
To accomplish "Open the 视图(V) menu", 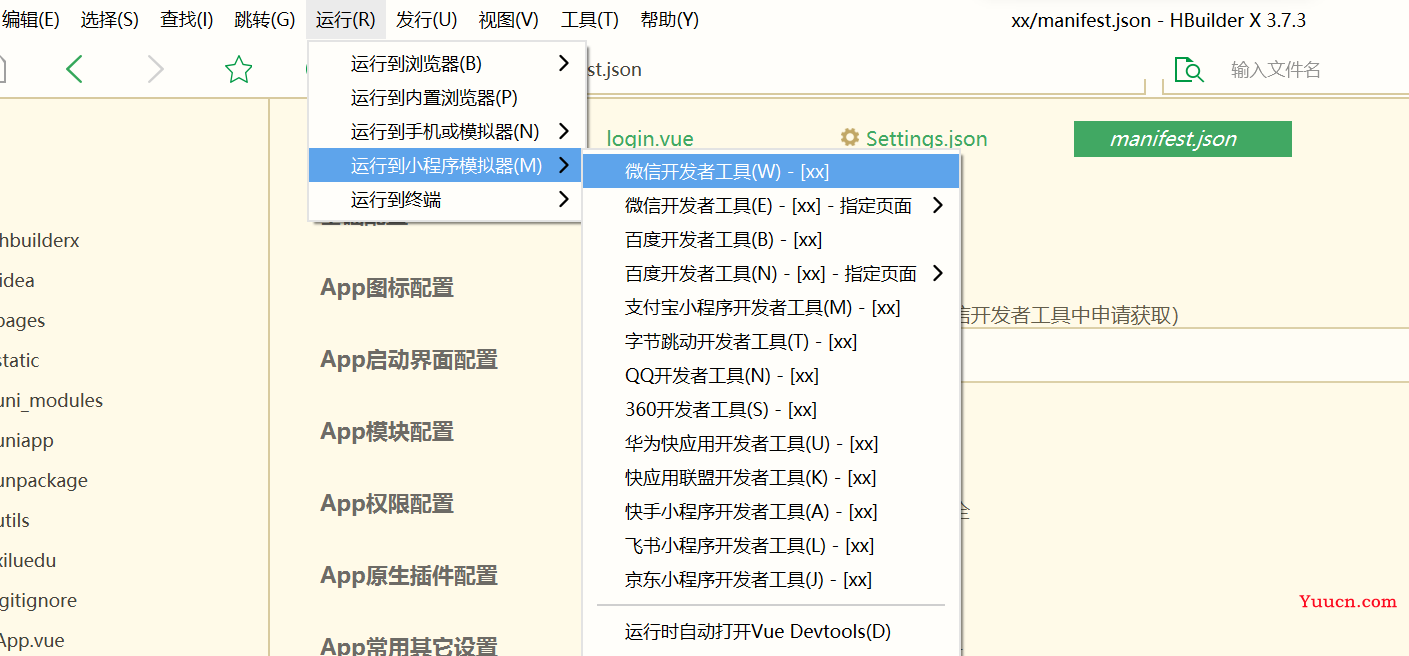I will tap(509, 20).
